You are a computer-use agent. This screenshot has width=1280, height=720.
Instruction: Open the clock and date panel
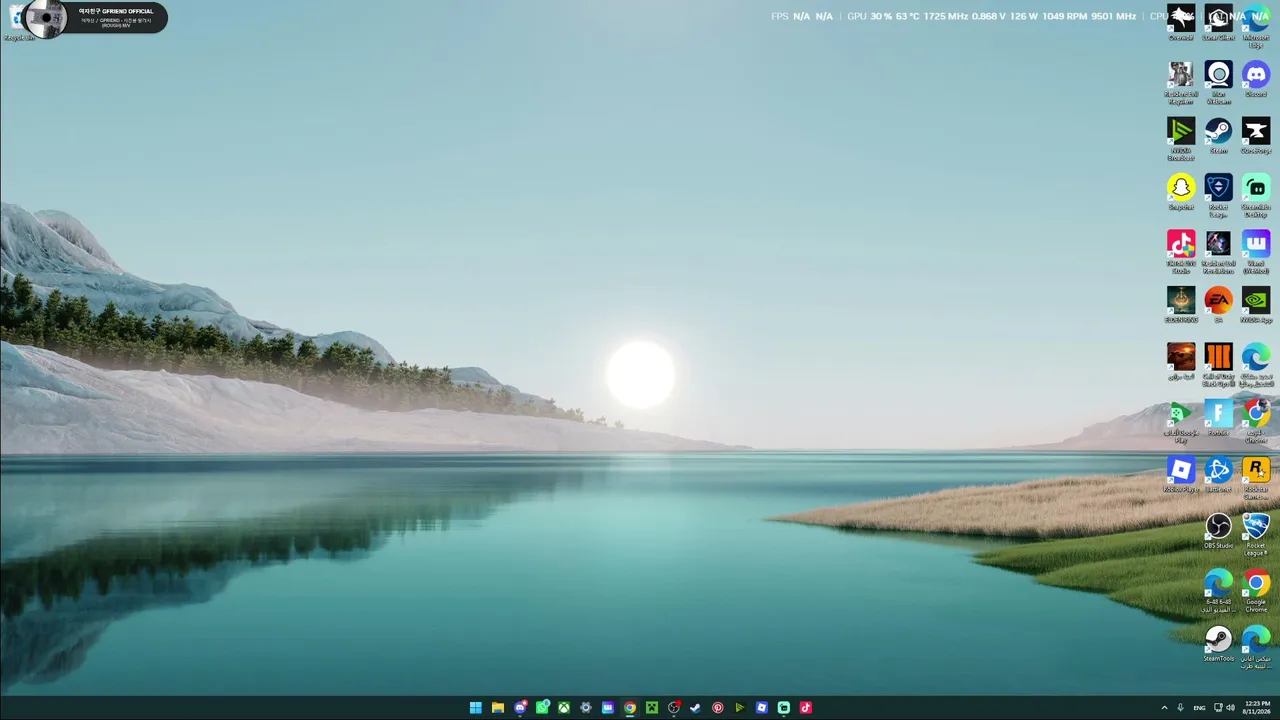tap(1258, 708)
